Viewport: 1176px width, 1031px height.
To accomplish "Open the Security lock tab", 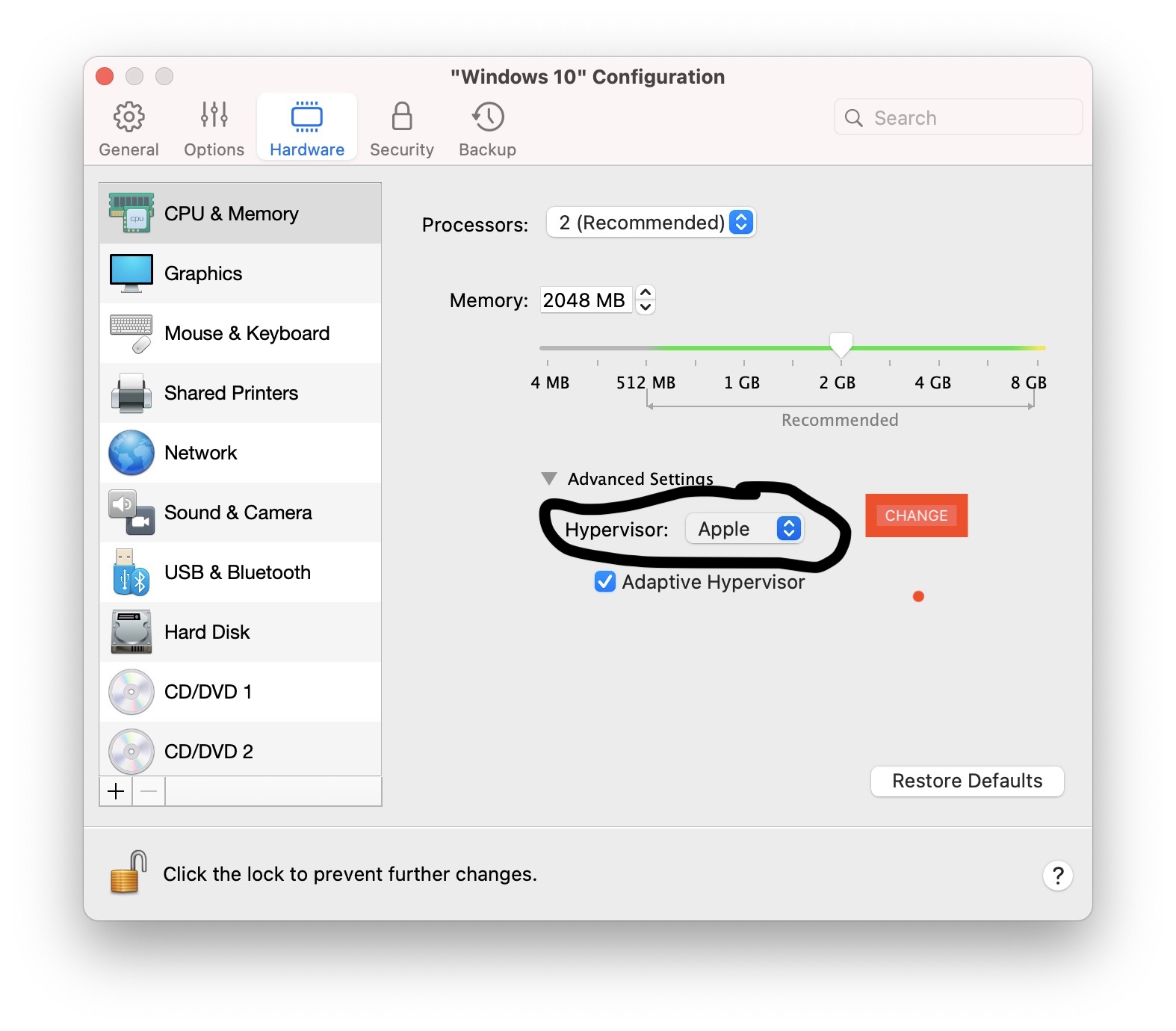I will 402,129.
